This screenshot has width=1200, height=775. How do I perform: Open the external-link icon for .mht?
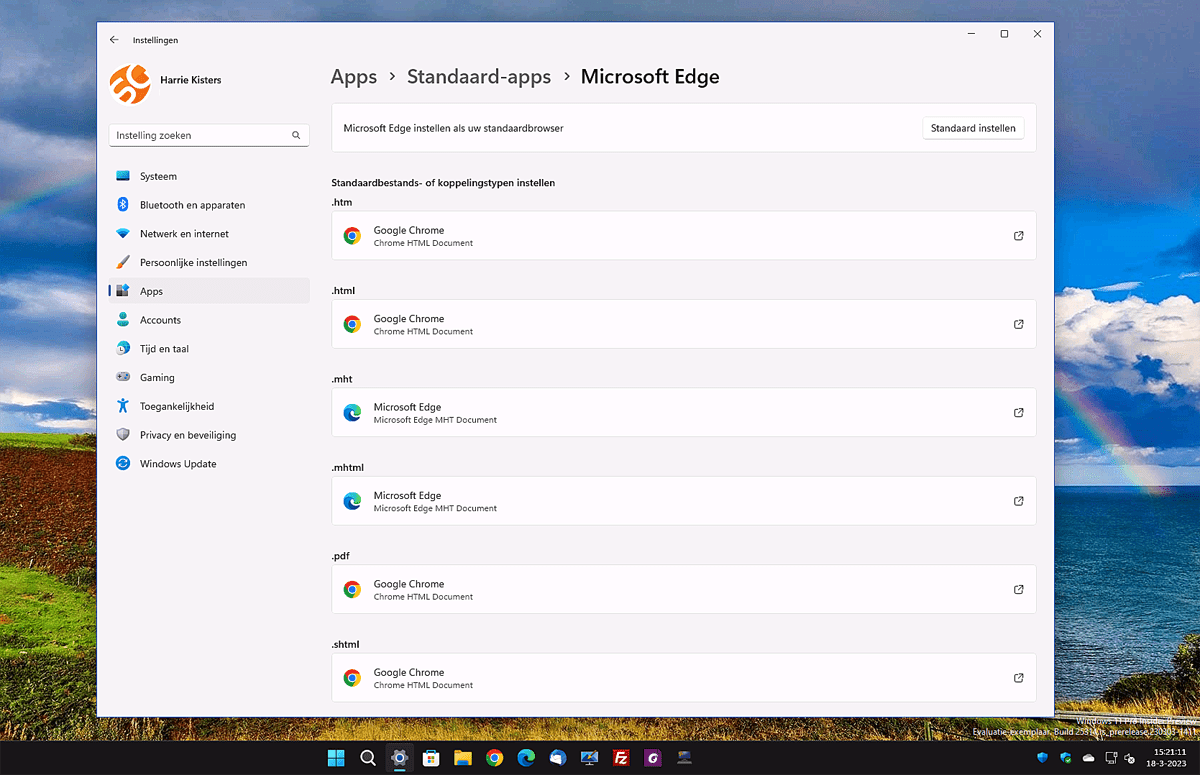[x=1019, y=412]
